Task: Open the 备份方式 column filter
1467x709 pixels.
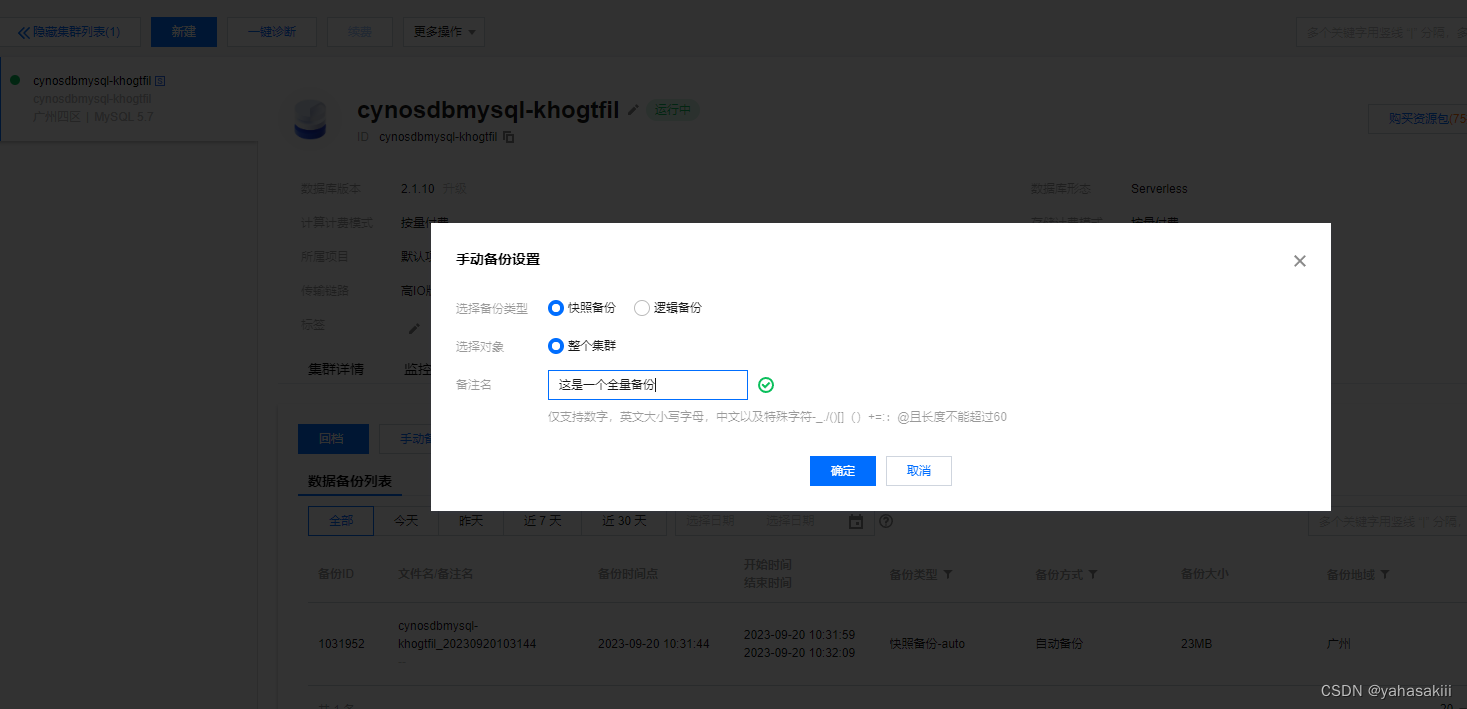Action: click(x=1093, y=575)
